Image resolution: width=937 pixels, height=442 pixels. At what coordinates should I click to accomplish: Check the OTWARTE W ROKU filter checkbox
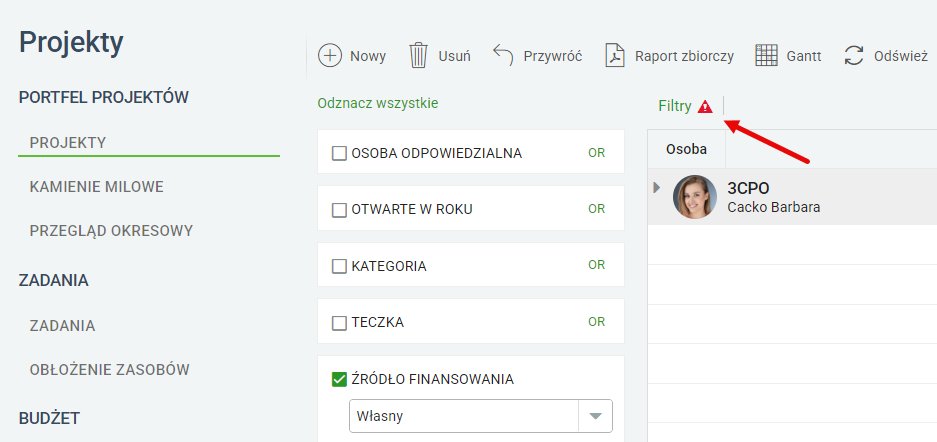click(x=339, y=210)
